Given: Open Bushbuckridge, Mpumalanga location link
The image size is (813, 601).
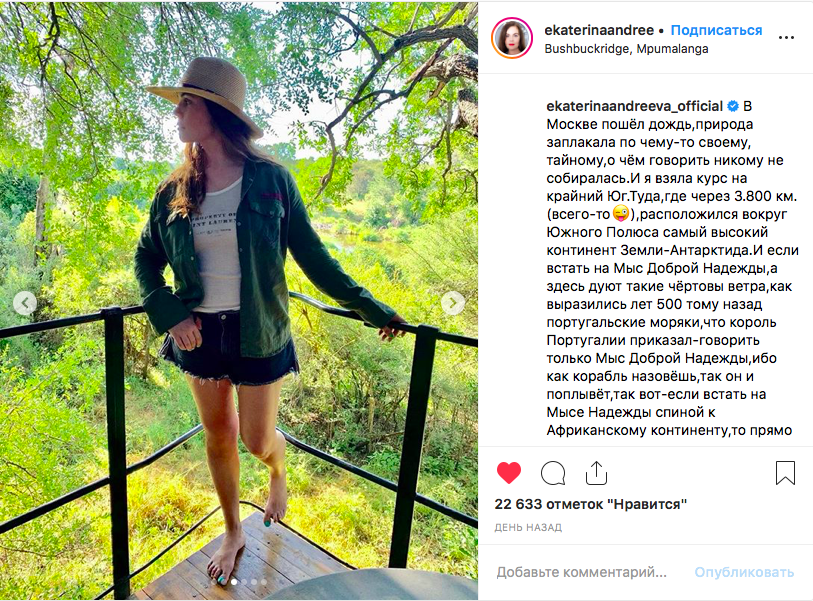Looking at the screenshot, I should (x=626, y=49).
